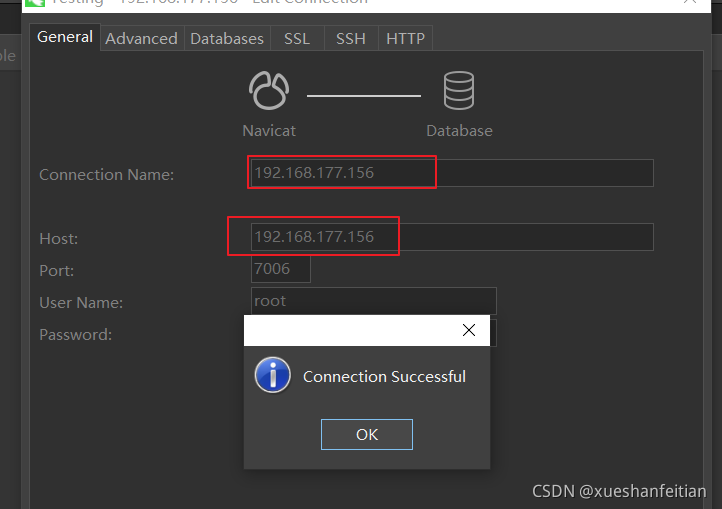
Task: Click the Connection Successful message text
Action: tap(384, 377)
